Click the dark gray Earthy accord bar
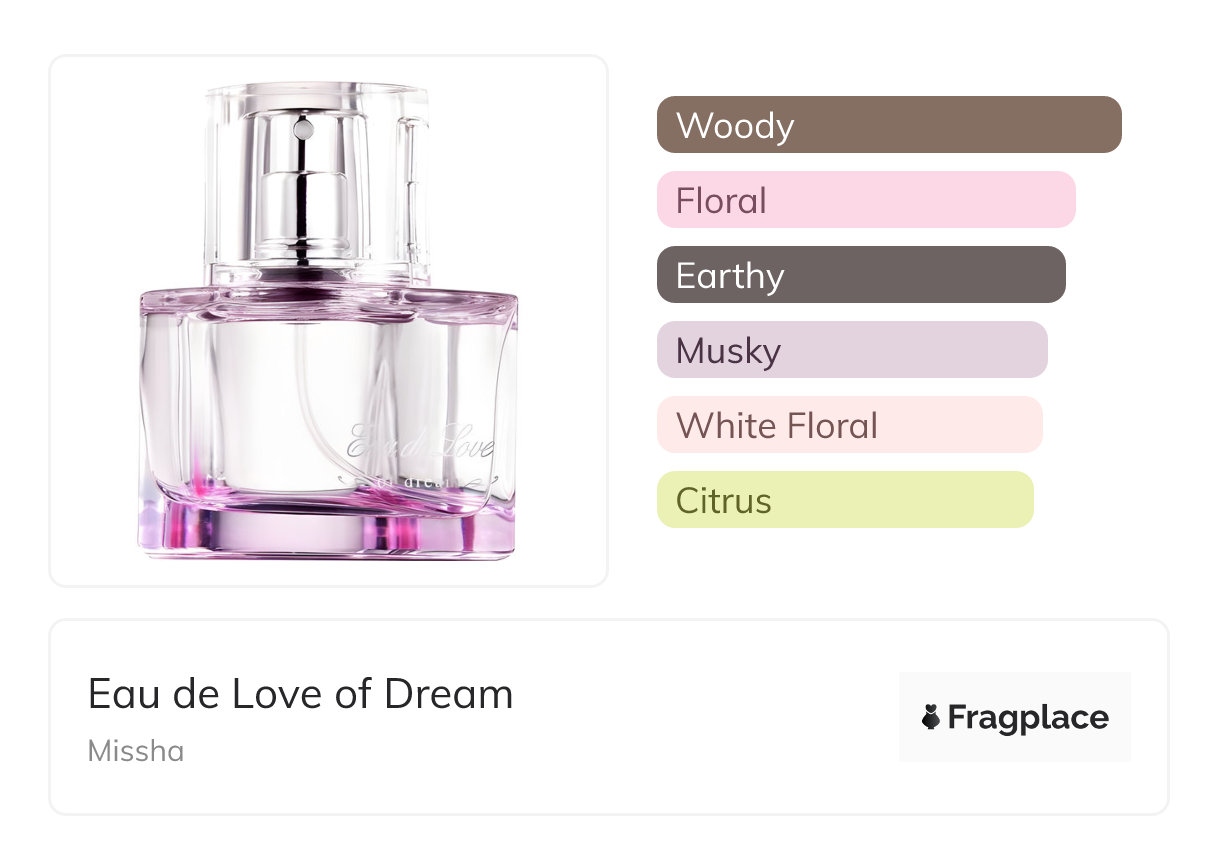The width and height of the screenshot is (1218, 864). click(x=861, y=275)
